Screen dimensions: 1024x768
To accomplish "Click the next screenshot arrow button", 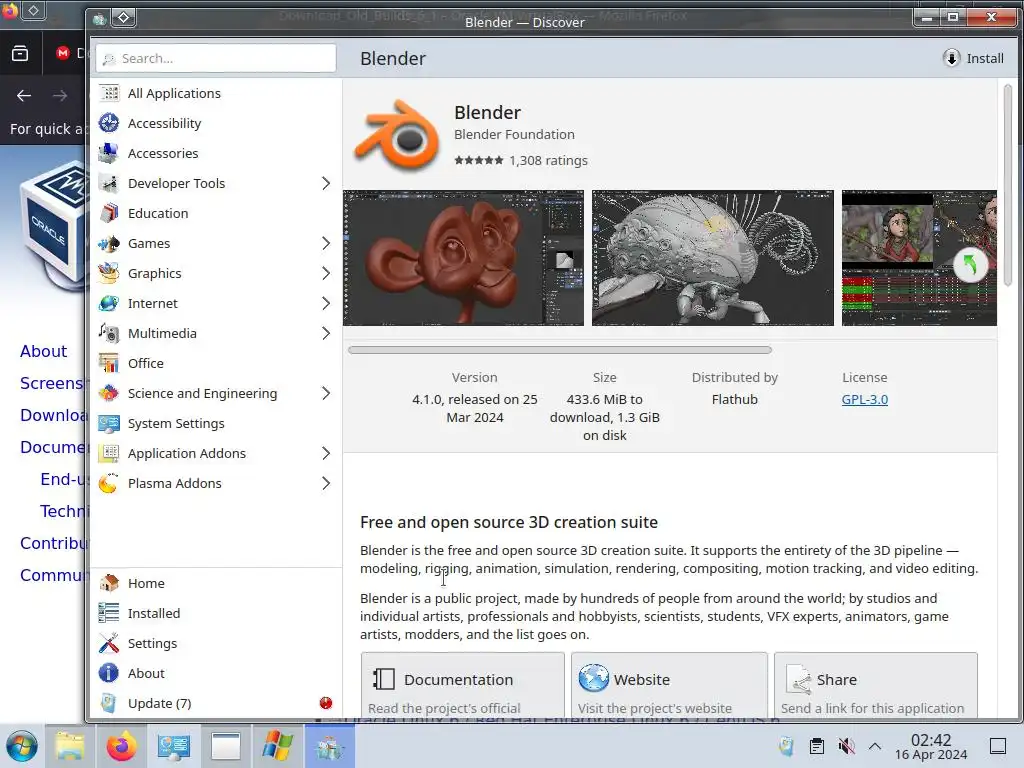I will (x=970, y=265).
